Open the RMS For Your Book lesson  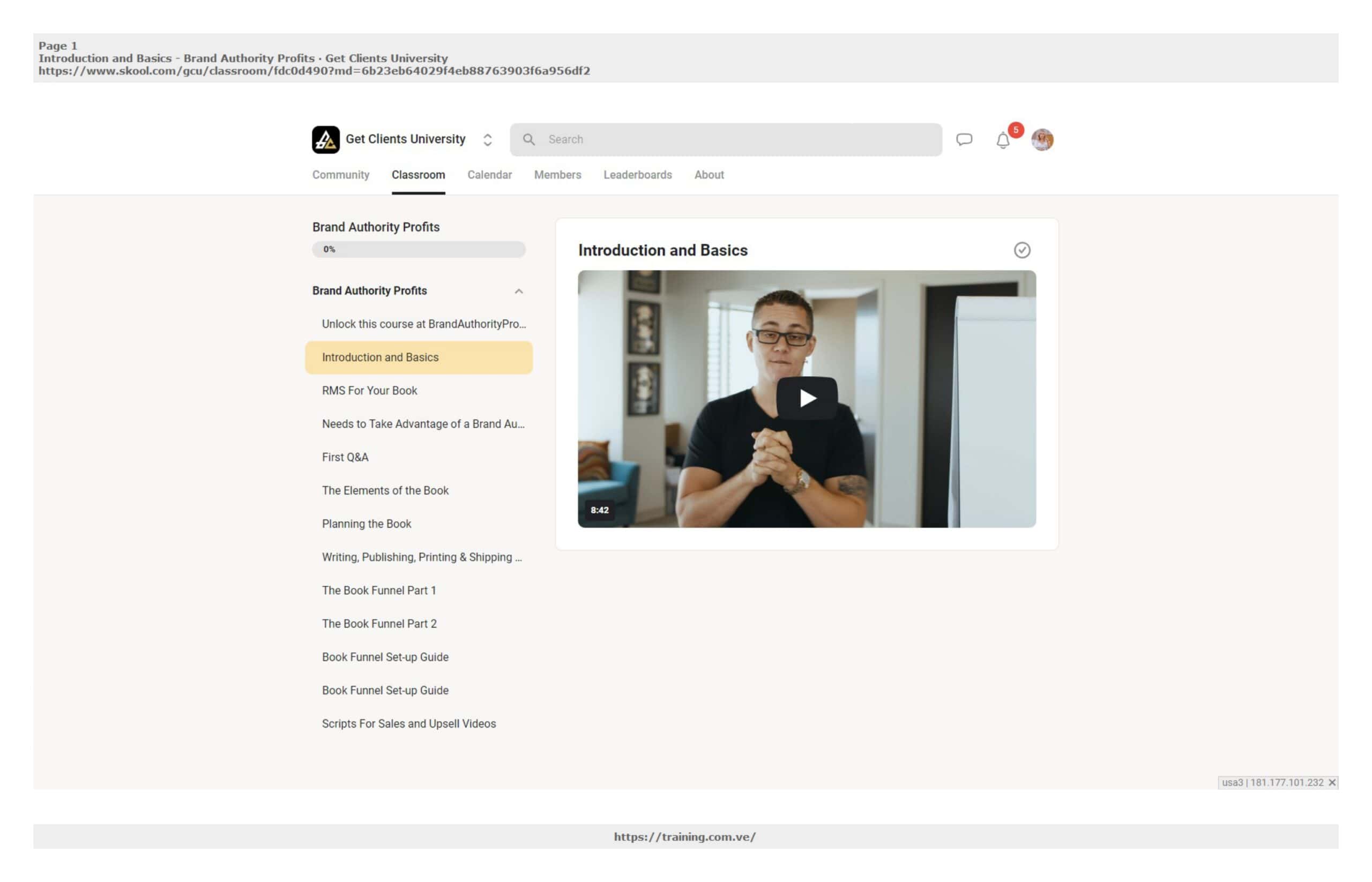tap(369, 391)
